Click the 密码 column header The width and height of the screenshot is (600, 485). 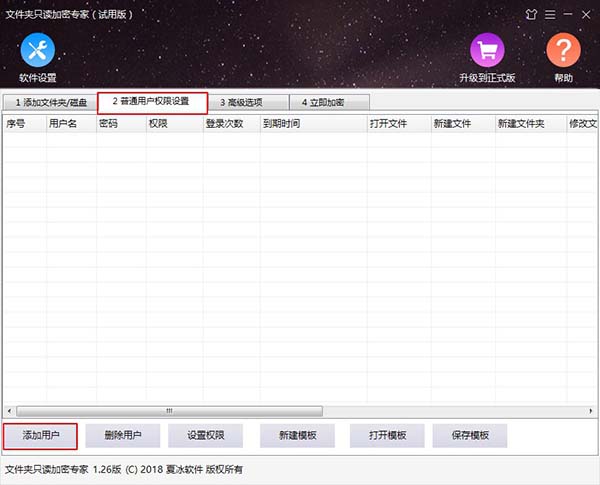pos(121,124)
